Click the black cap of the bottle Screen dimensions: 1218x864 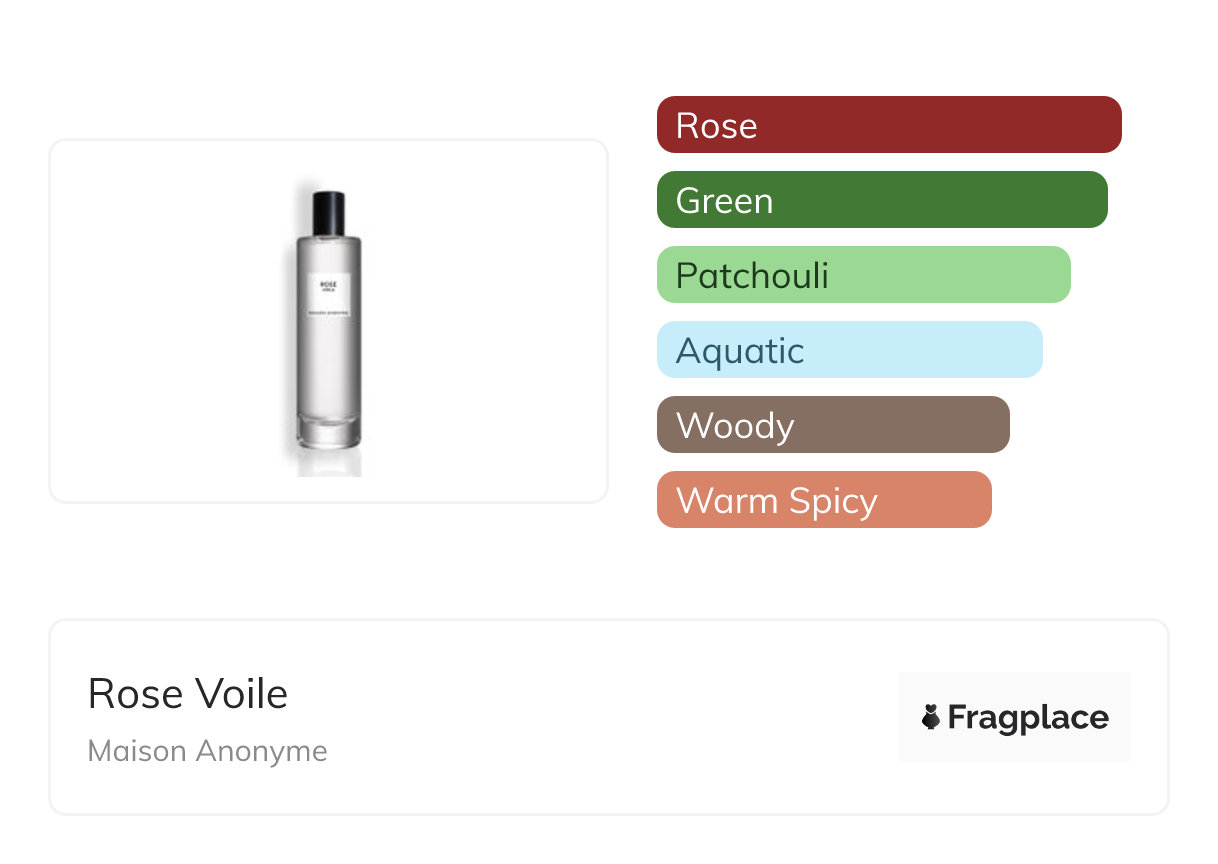pos(328,209)
